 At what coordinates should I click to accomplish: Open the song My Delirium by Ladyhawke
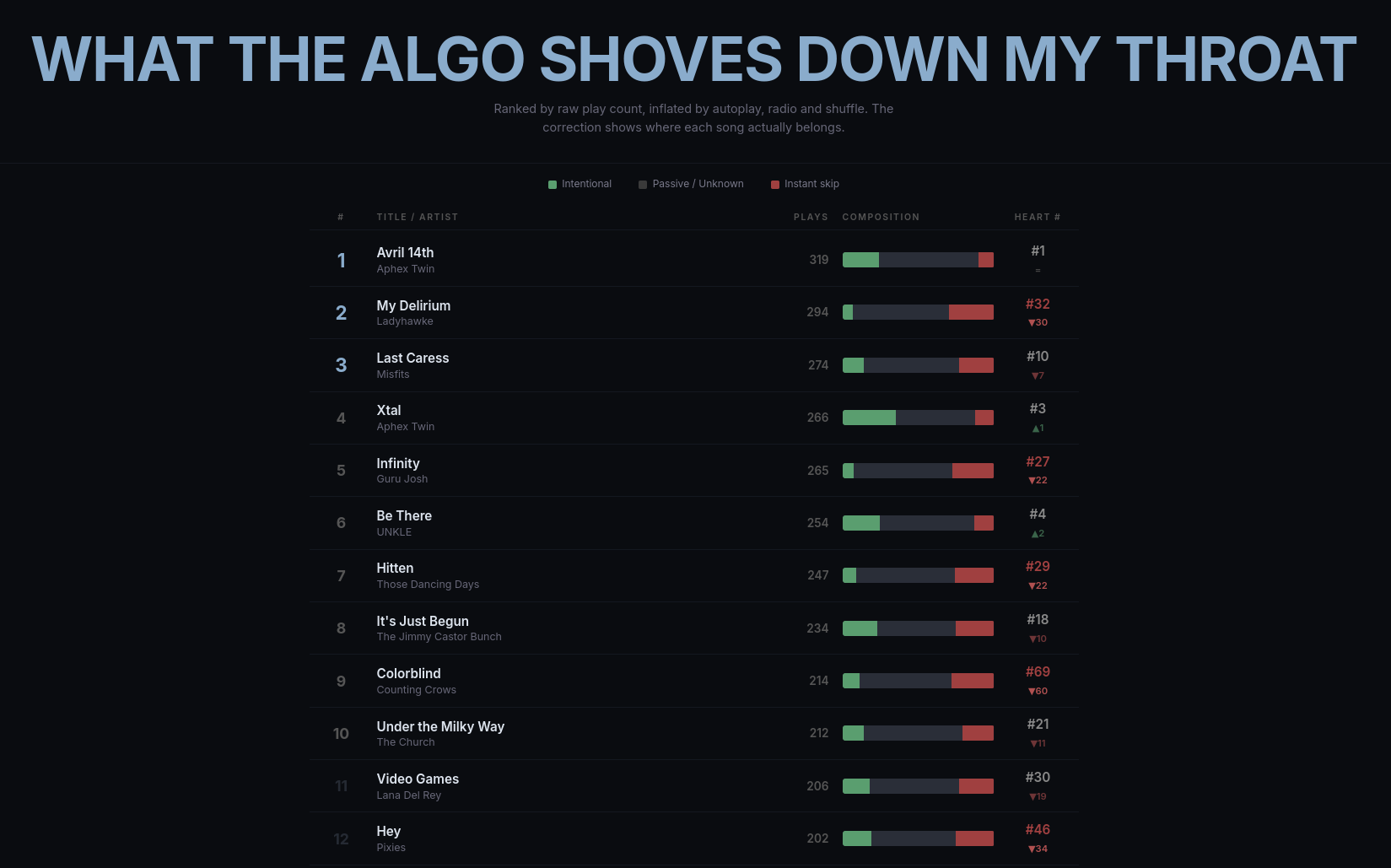click(x=413, y=305)
